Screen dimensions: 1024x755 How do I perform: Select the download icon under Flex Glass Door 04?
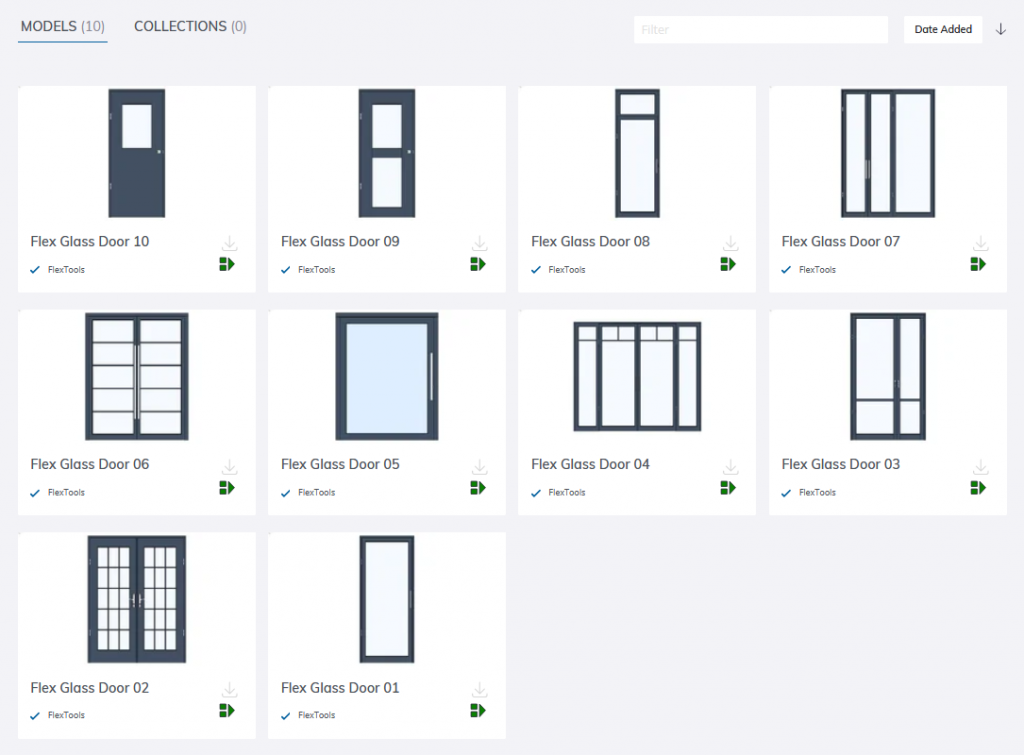(x=729, y=466)
